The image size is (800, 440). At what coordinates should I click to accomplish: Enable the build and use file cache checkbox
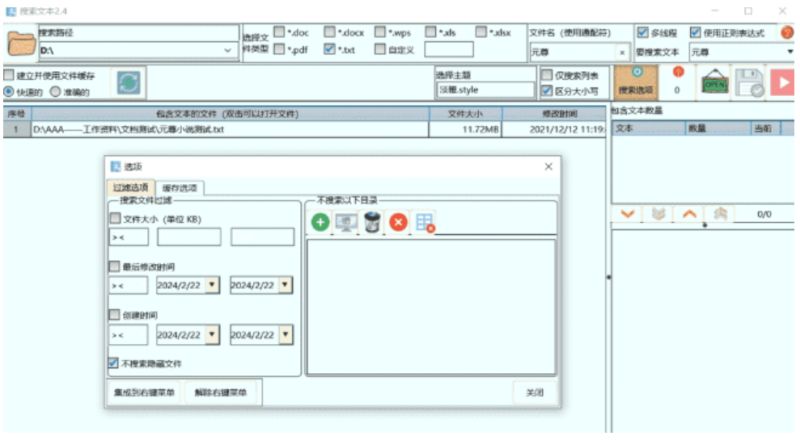(x=9, y=75)
